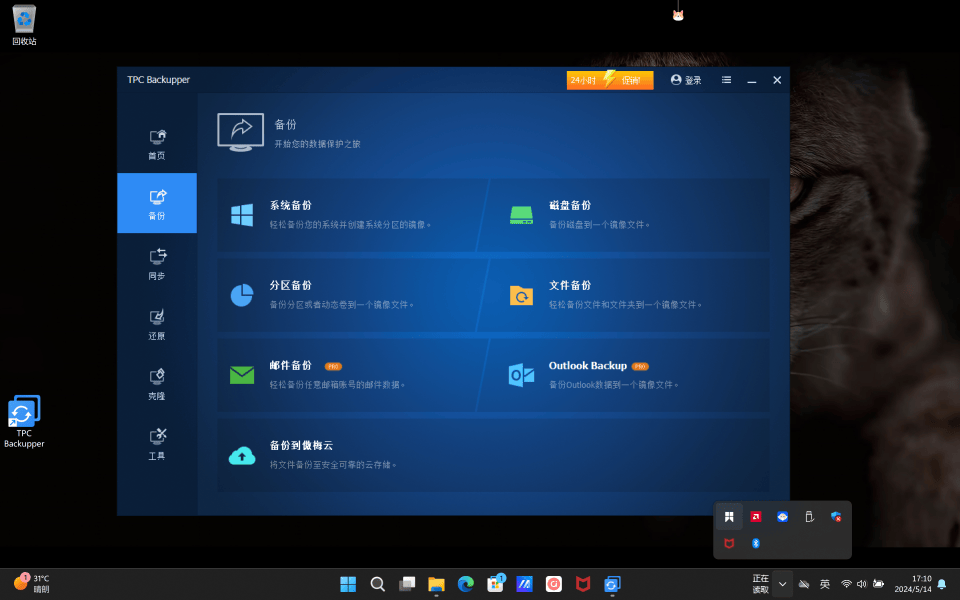This screenshot has width=960, height=600.
Task: Open the weather widget showing 31°C
Action: [x=32, y=583]
